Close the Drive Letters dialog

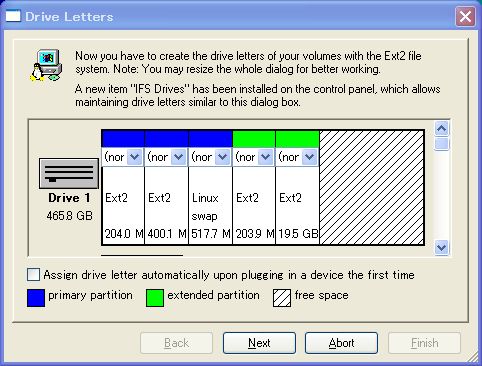465,16
